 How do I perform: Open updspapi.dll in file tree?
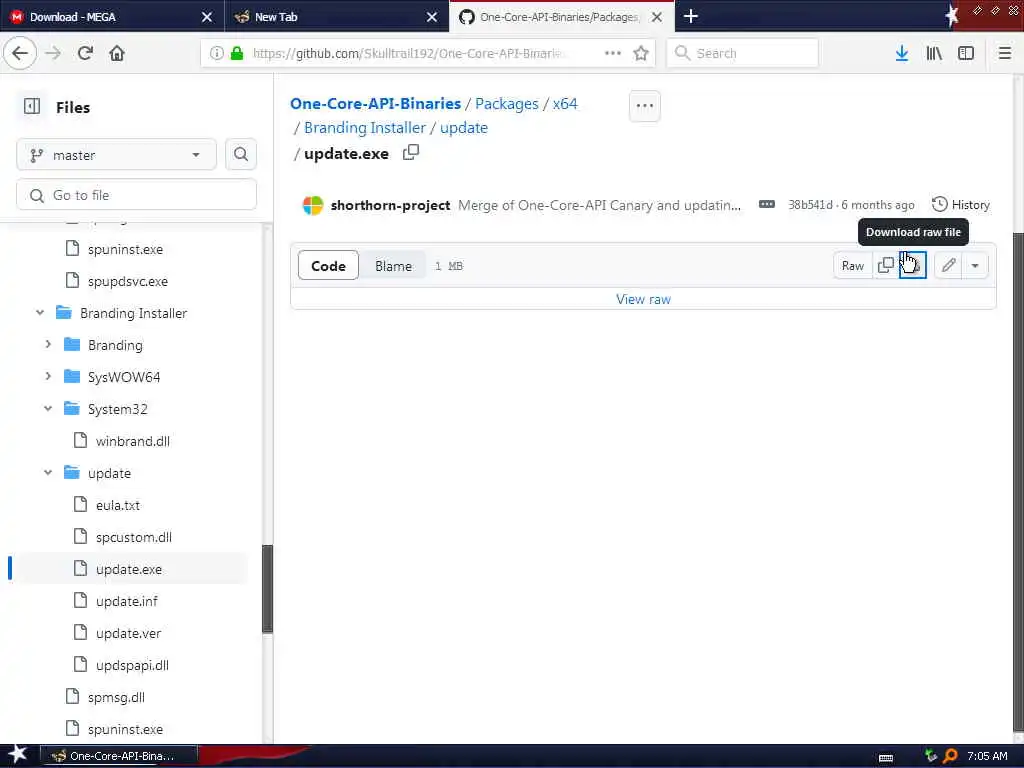(132, 665)
